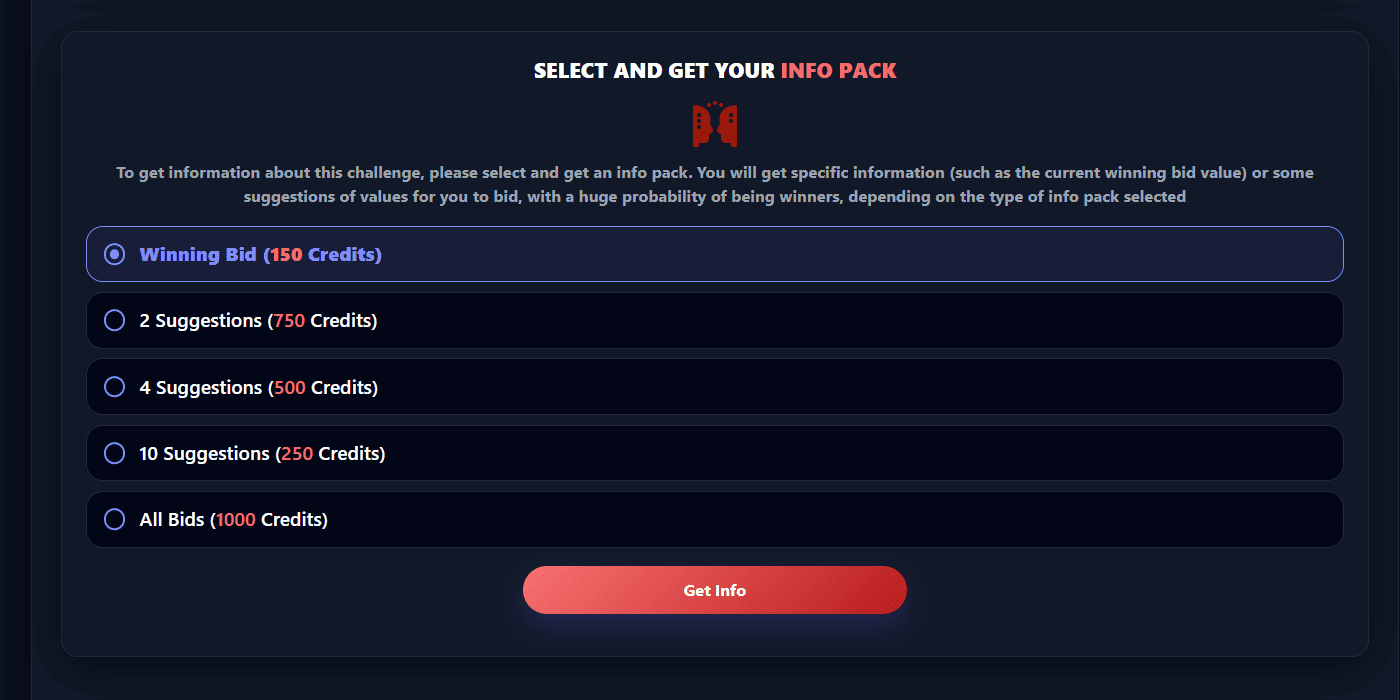Select the Winning Bid radio circle

click(115, 254)
